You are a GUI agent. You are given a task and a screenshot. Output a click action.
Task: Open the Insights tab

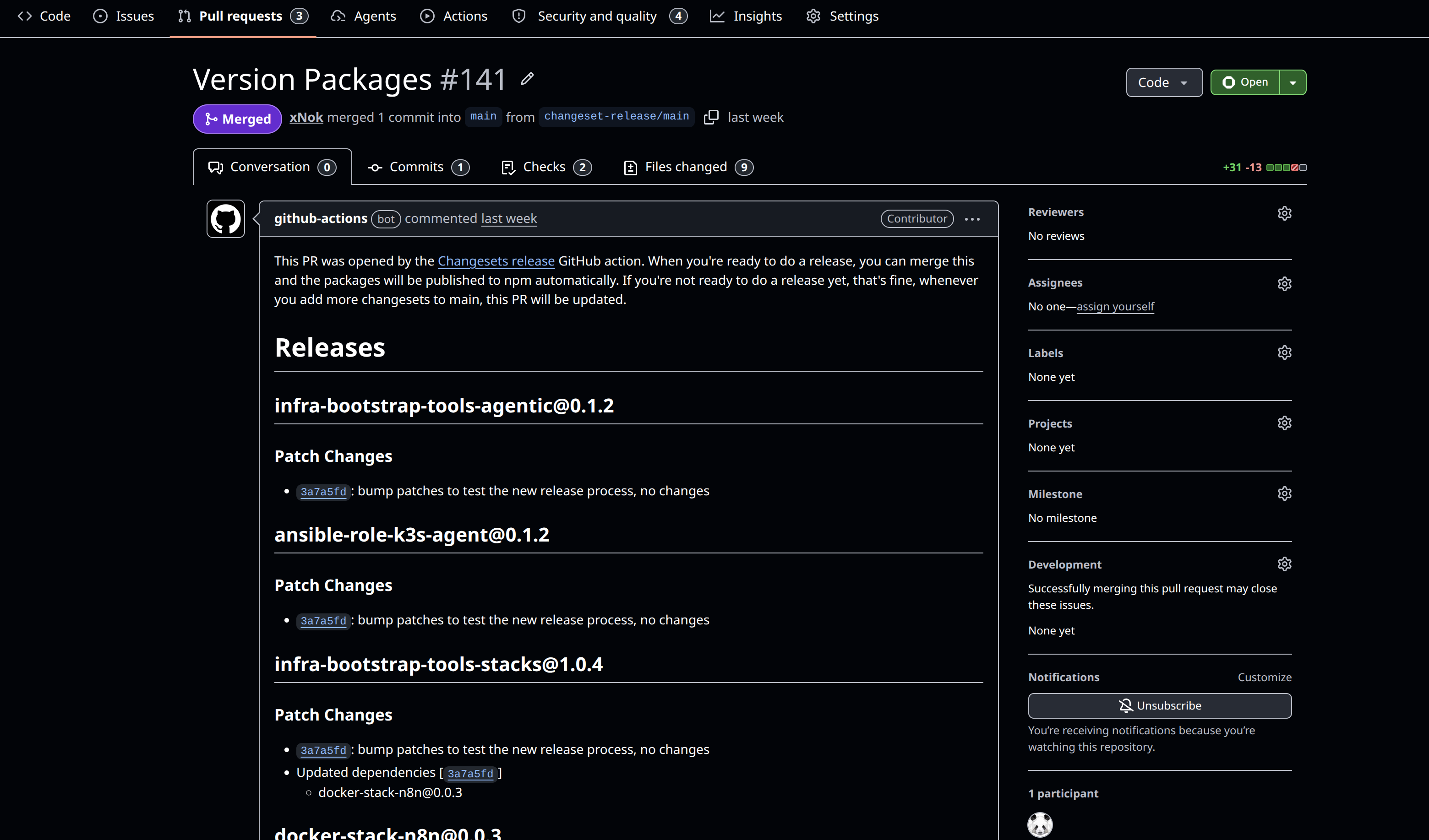tap(746, 16)
